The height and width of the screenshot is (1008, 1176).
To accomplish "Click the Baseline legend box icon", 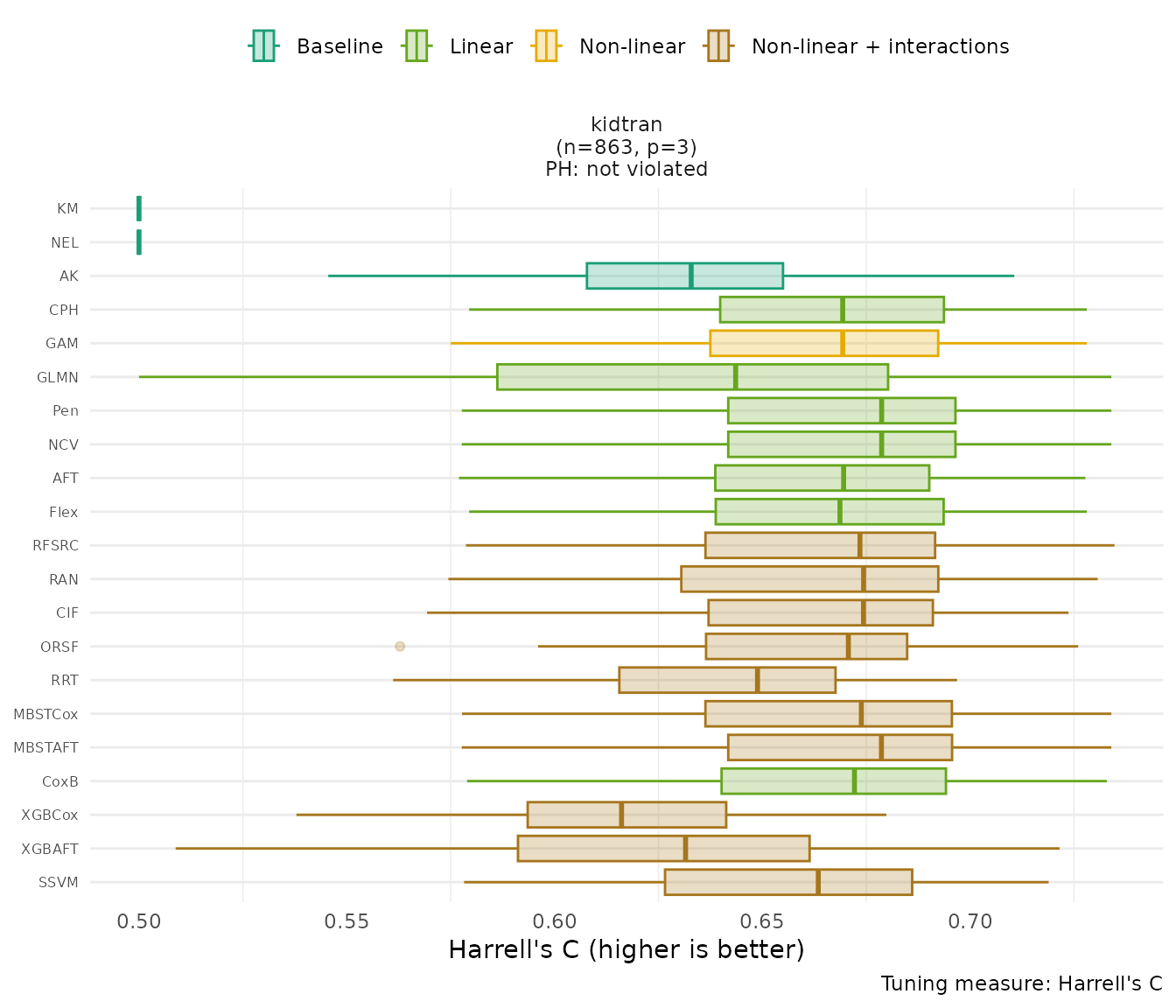I will [263, 46].
